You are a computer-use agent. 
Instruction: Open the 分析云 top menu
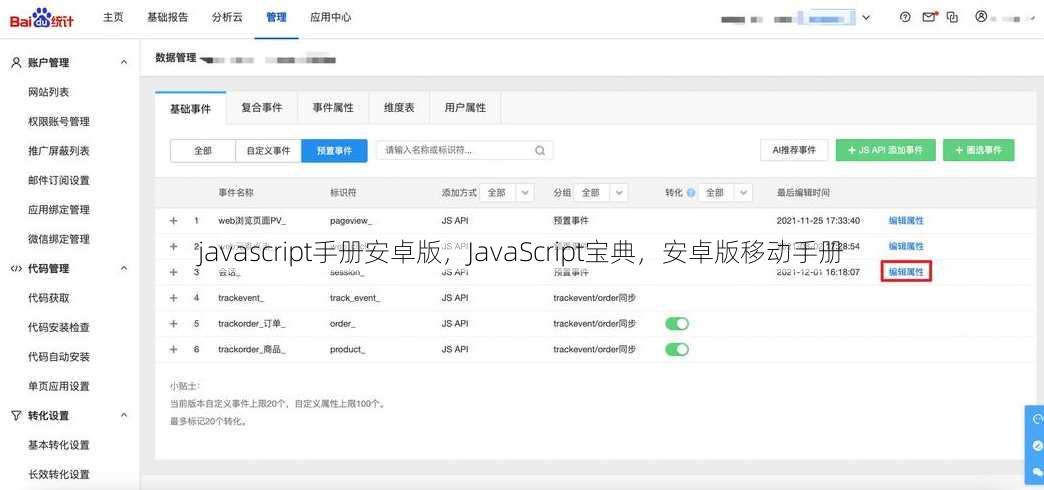(227, 17)
